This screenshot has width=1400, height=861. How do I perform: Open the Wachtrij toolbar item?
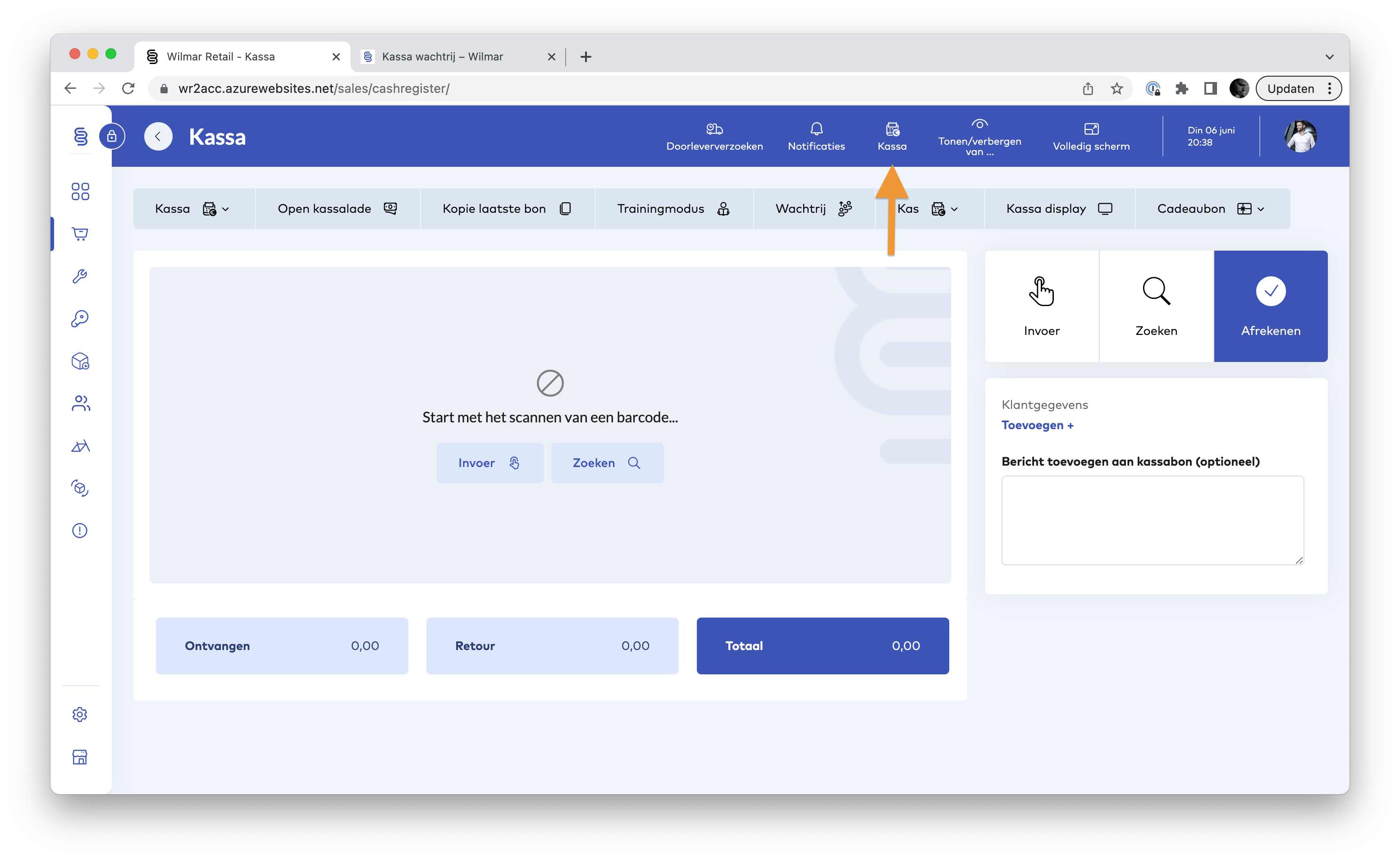click(x=814, y=209)
